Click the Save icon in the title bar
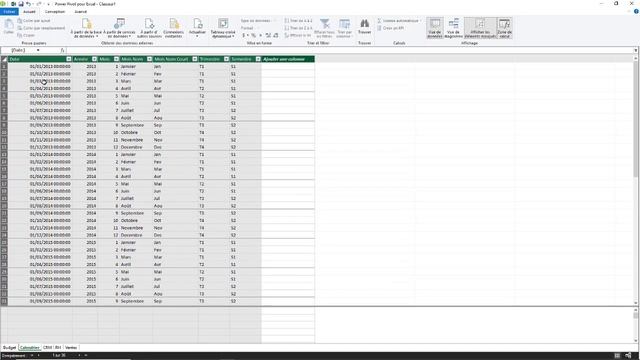The width and height of the screenshot is (640, 360). click(x=21, y=4)
